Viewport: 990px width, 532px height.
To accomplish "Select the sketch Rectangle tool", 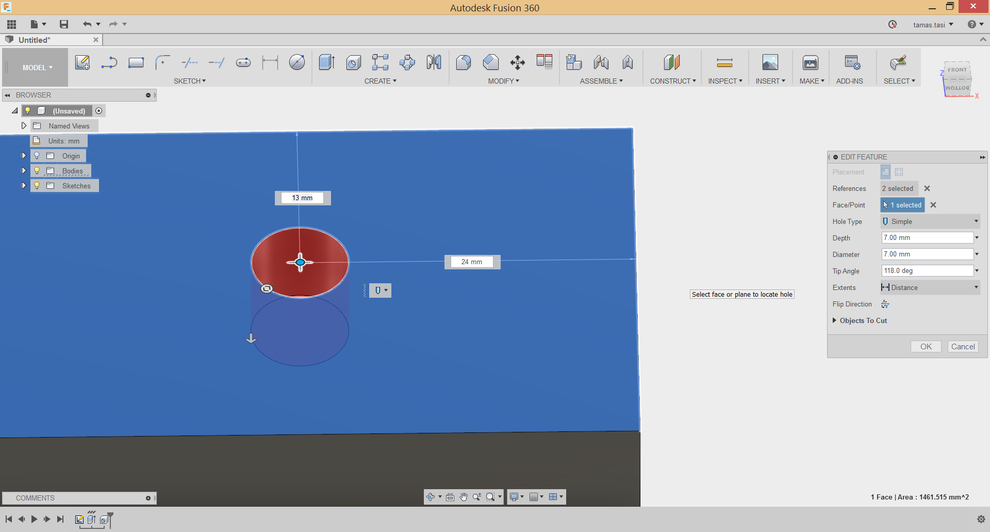I will (x=136, y=62).
